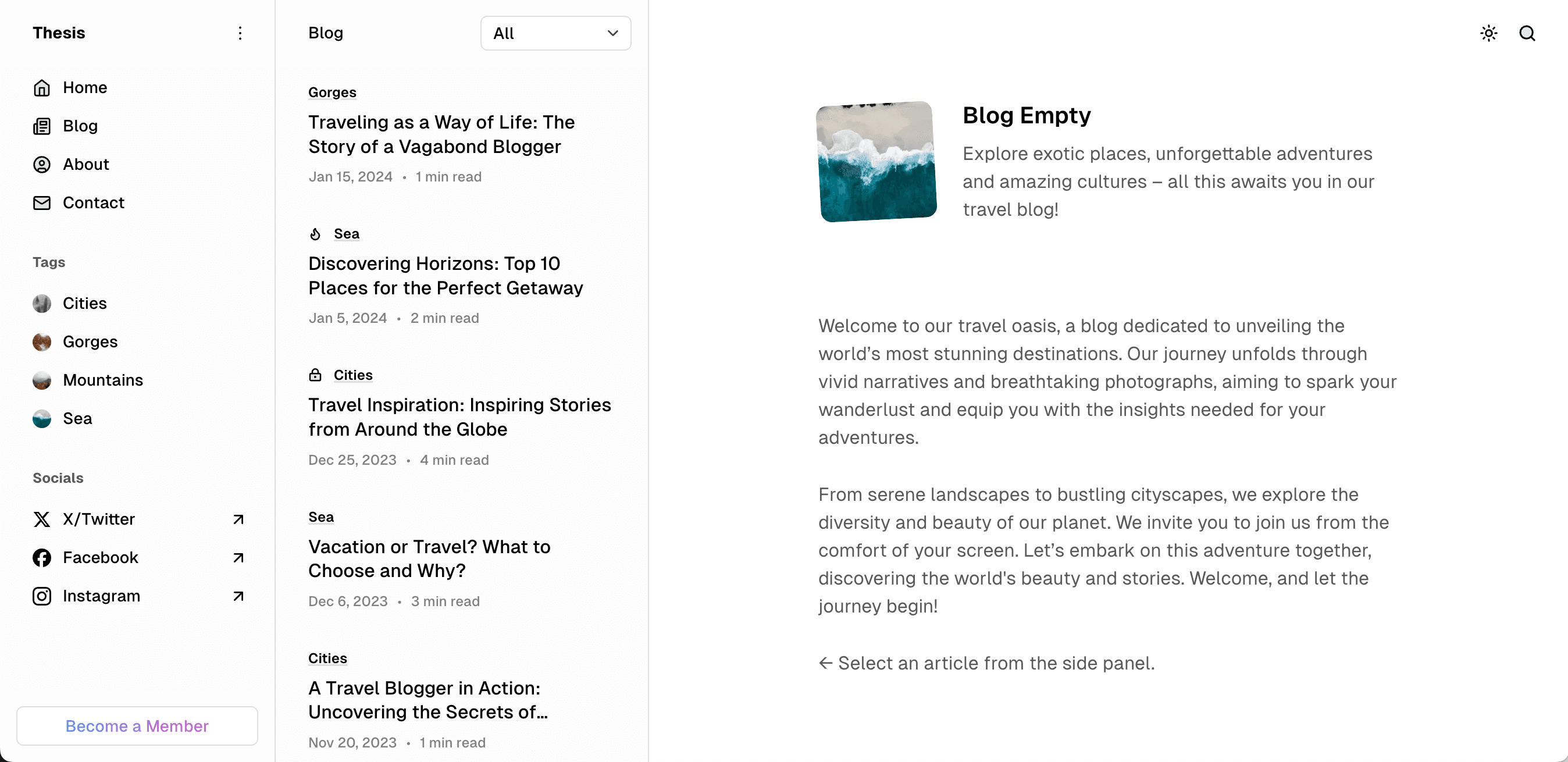
Task: Click the Facebook social icon
Action: (x=41, y=557)
